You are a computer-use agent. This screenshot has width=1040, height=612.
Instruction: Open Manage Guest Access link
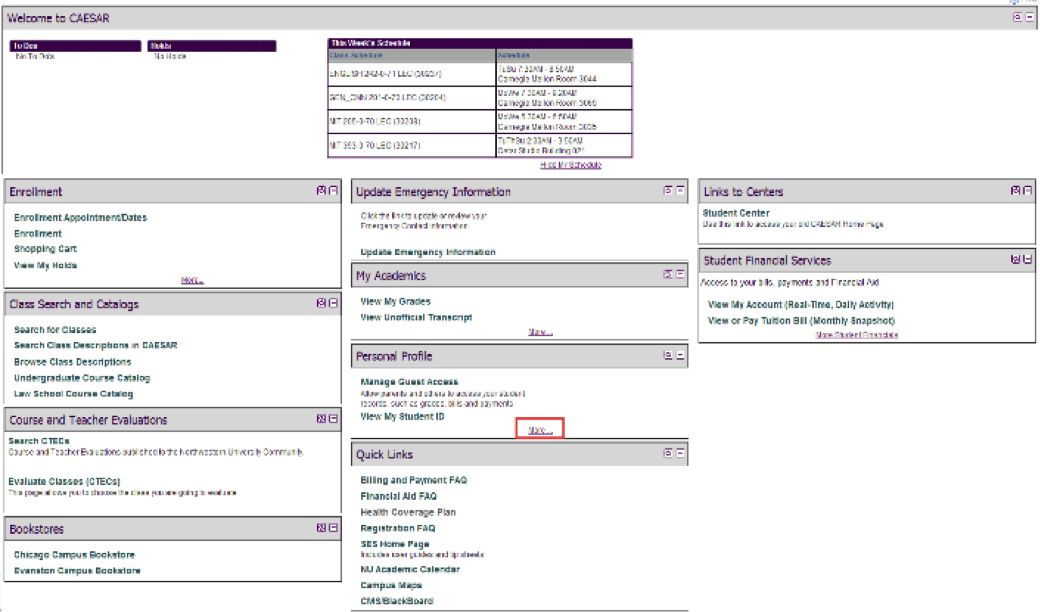[409, 382]
